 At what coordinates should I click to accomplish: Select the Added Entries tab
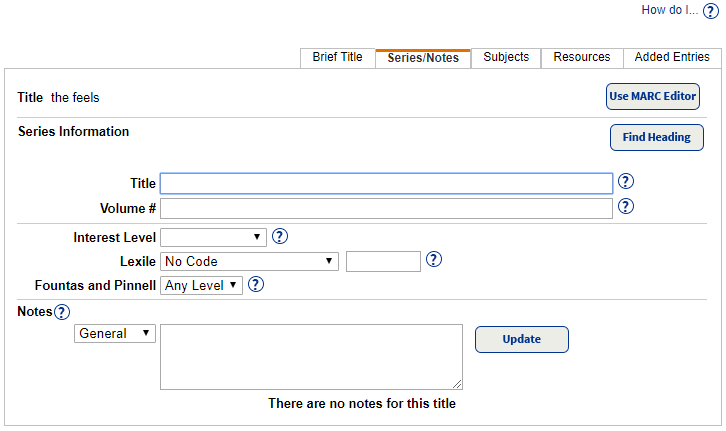tap(670, 58)
